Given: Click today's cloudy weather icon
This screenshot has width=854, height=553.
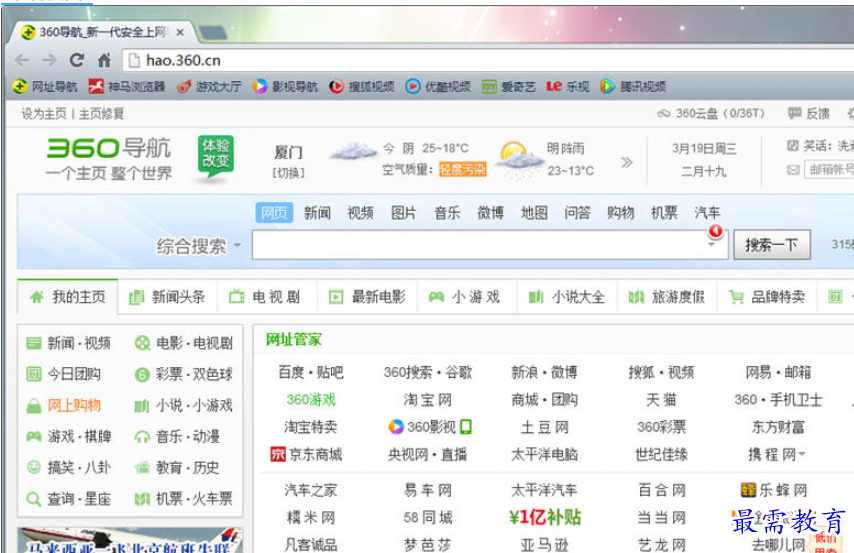Looking at the screenshot, I should (x=353, y=152).
